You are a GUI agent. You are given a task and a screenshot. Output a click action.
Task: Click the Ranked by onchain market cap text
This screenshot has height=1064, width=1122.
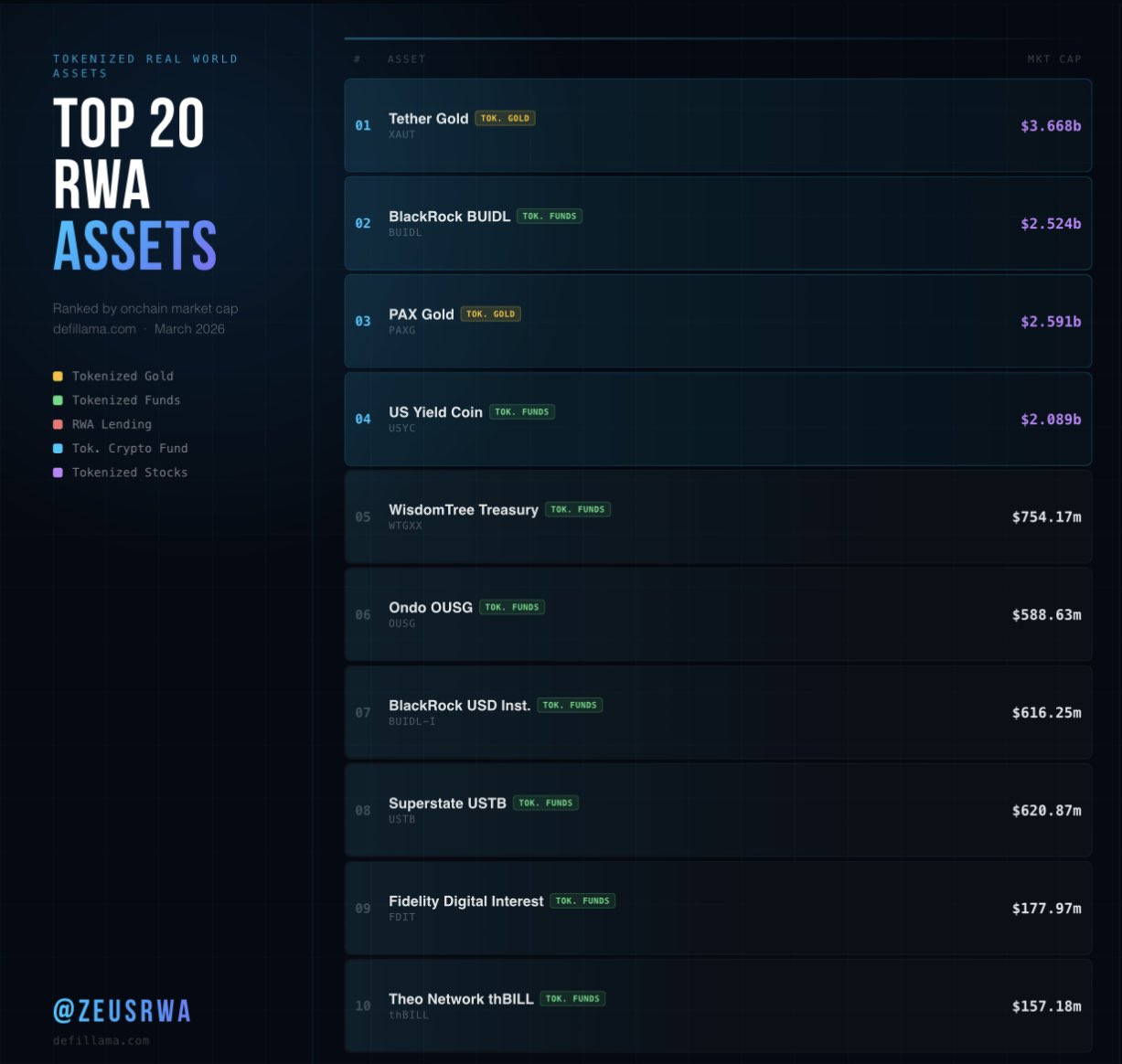coord(145,309)
